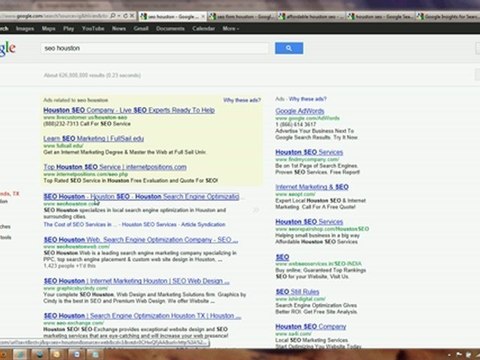Open 'Houston SEO Services' ad from seorepairshop.com
Image resolution: width=480 pixels, height=360 pixels.
click(x=309, y=222)
